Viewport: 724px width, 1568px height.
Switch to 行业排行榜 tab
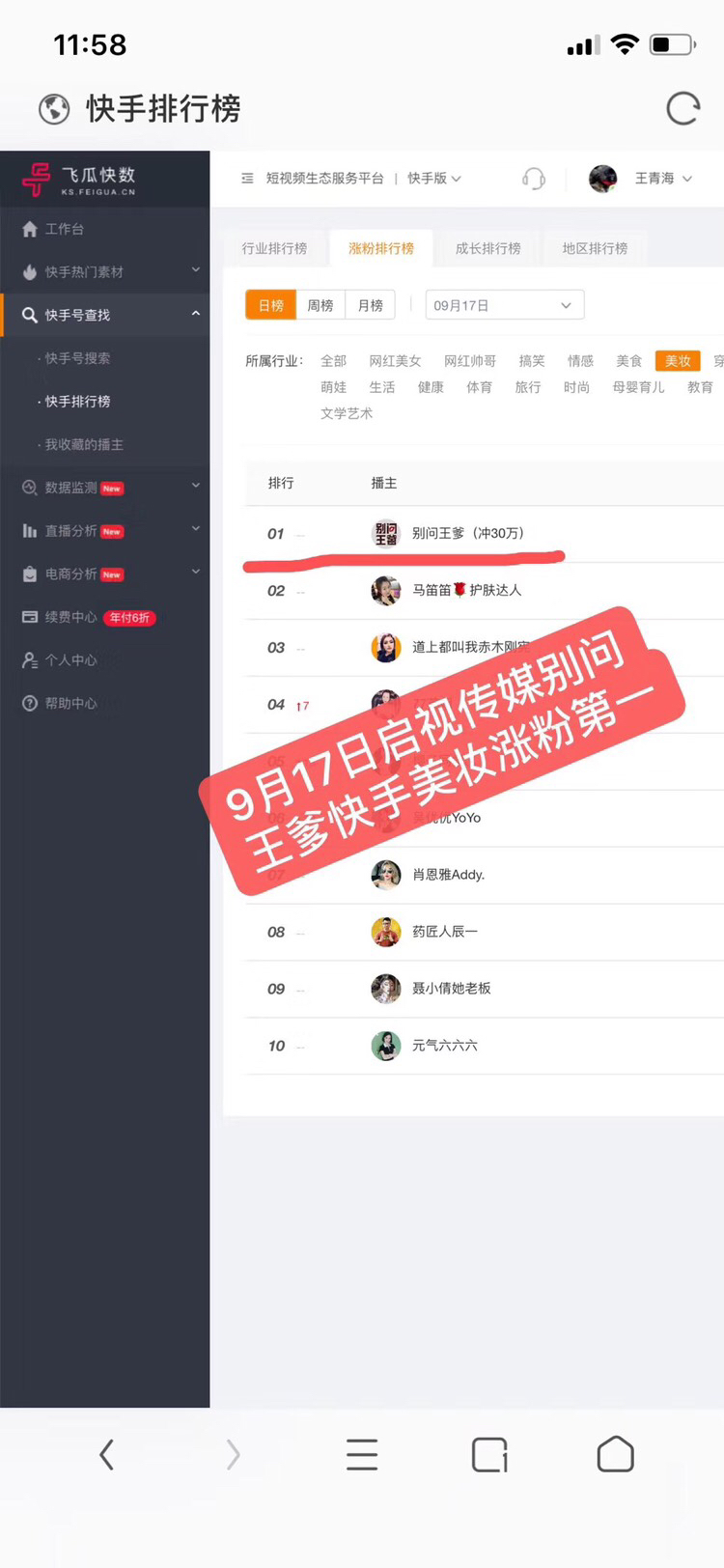tap(275, 248)
